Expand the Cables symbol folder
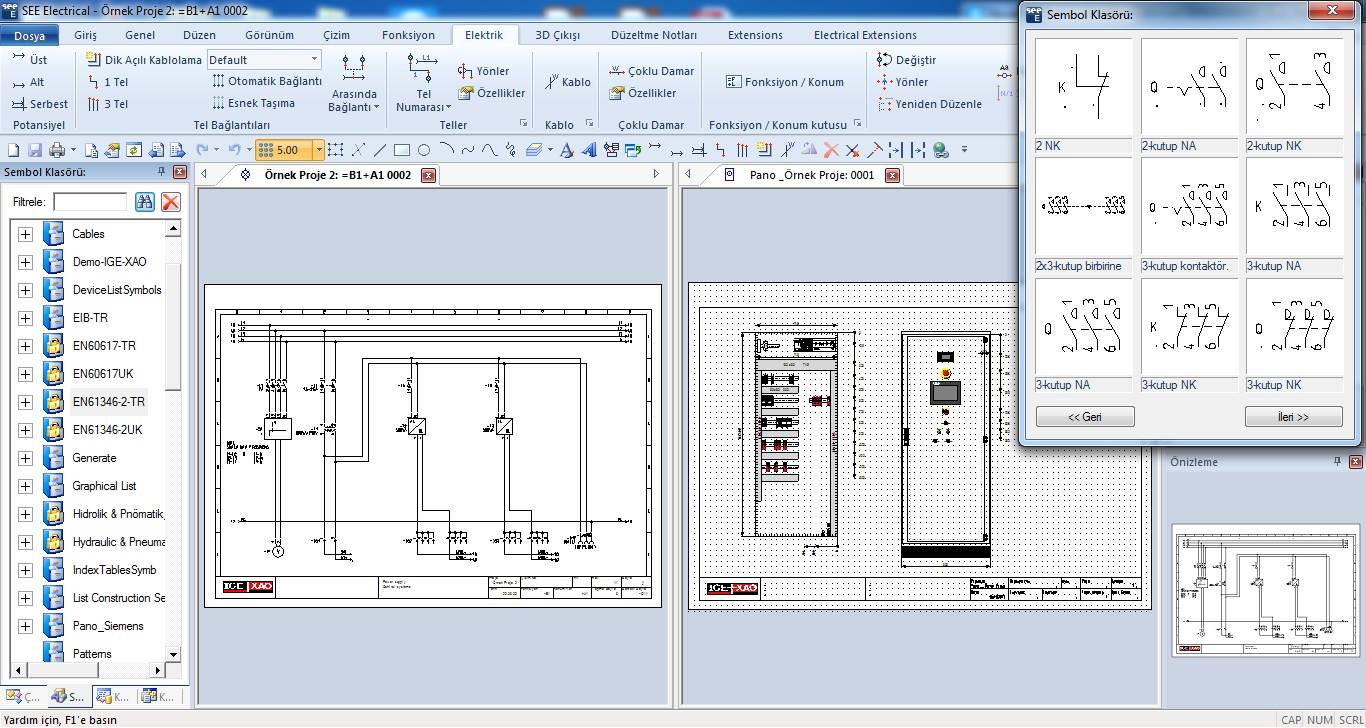Viewport: 1366px width, 728px height. pos(25,234)
